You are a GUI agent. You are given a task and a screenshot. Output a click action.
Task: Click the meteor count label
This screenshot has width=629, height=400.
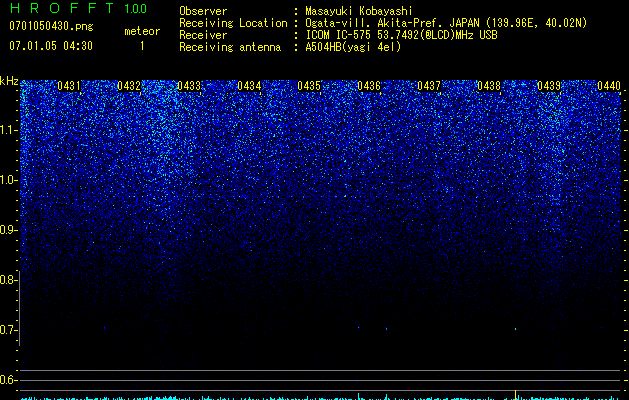click(x=142, y=31)
